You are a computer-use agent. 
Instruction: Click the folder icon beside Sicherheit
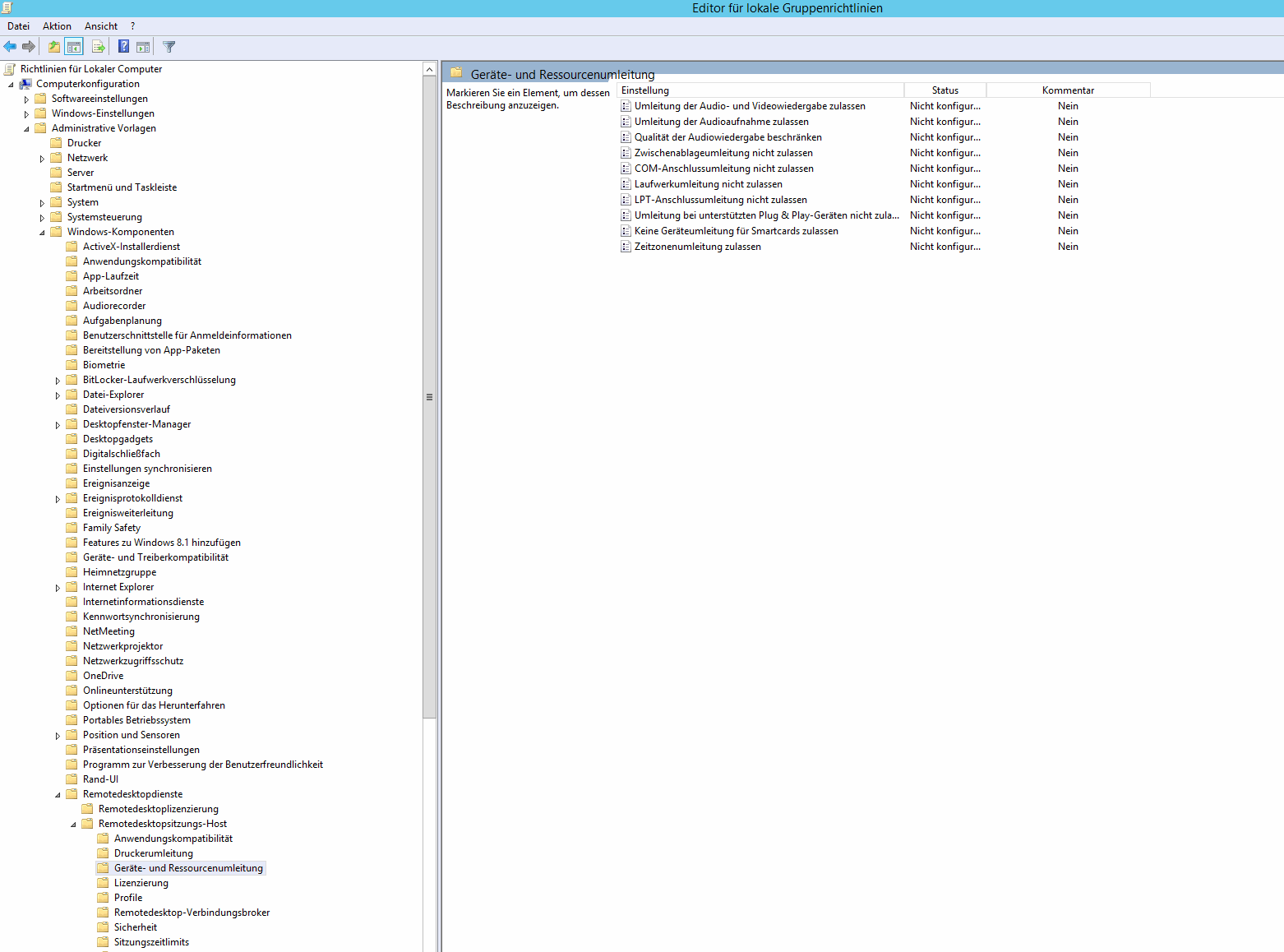click(104, 927)
